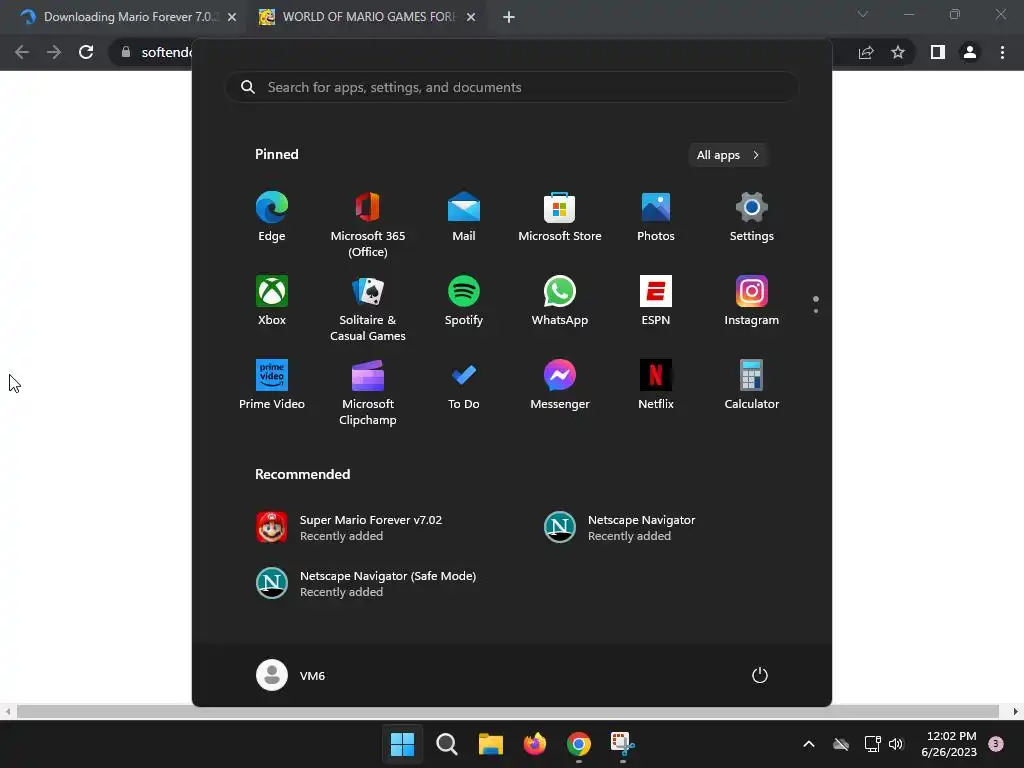Open the volume control in the tray
This screenshot has width=1024, height=768.
coord(896,744)
